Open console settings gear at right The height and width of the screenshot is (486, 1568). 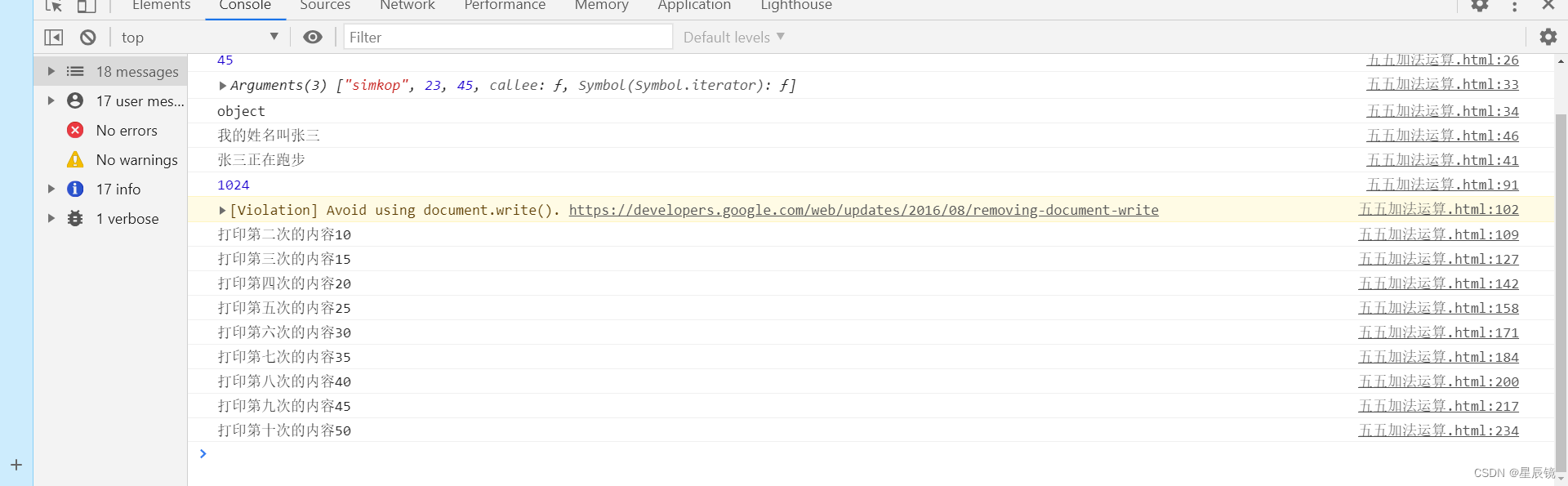point(1548,37)
